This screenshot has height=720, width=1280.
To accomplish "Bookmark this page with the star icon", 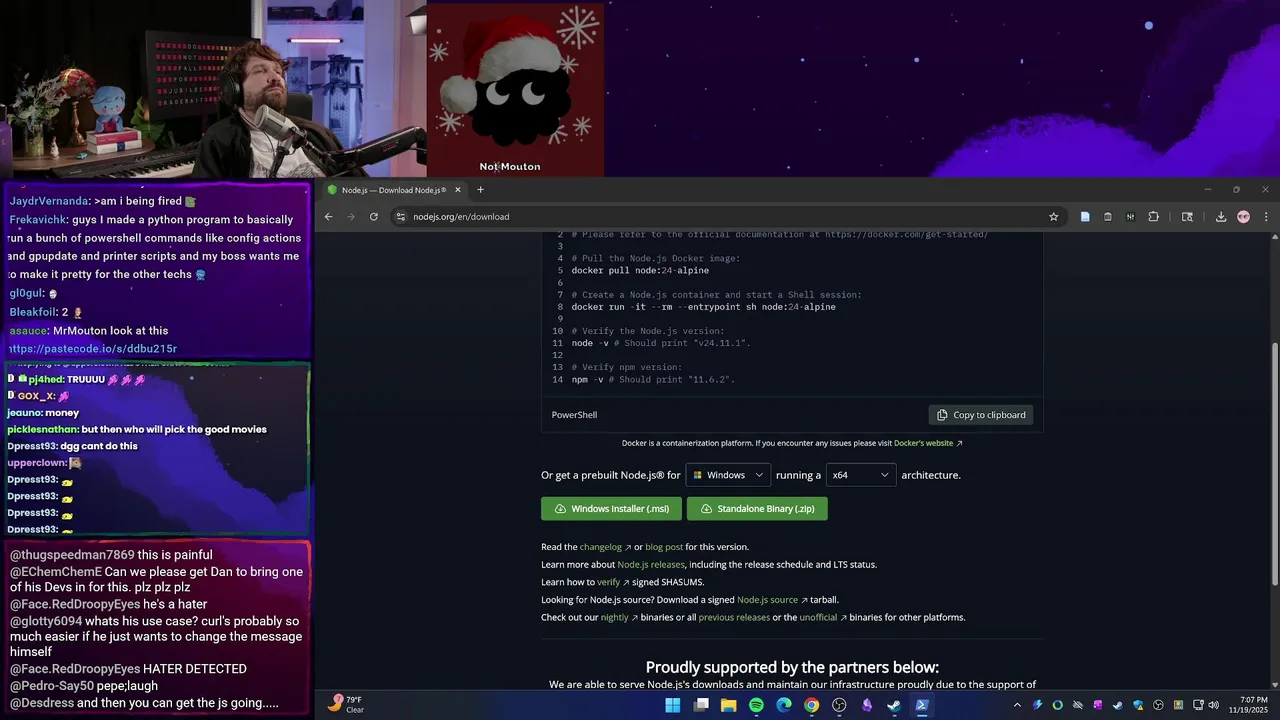I will point(1053,216).
